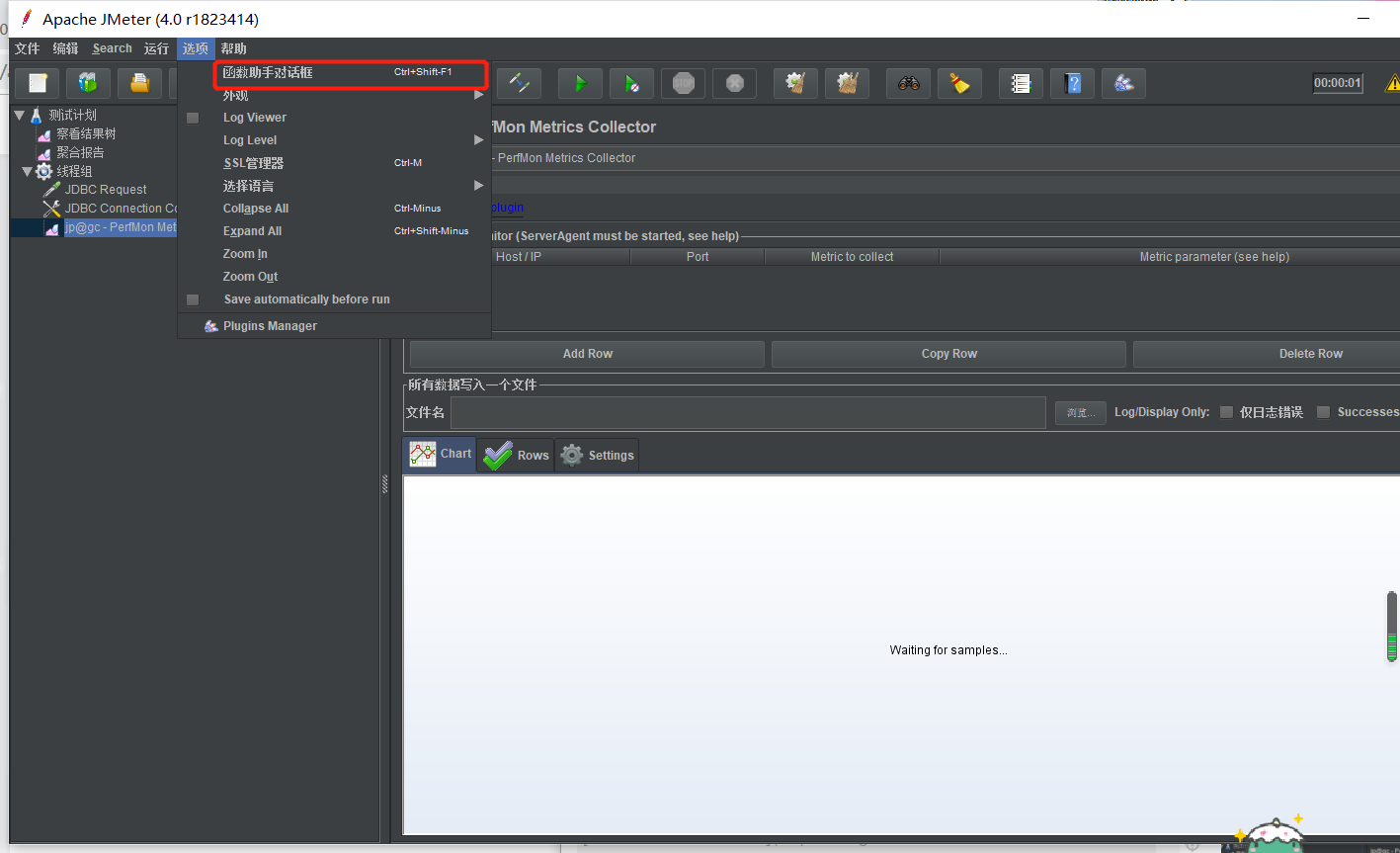Select the JDBC Request tree item
The image size is (1400, 853).
tap(106, 190)
